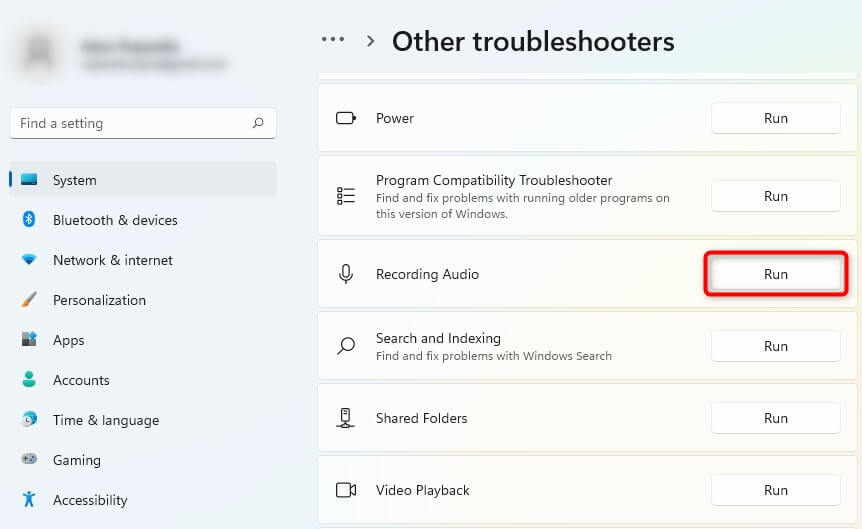Screen dimensions: 862x529
Task: Click the Apps icon in sidebar
Action: 30,340
